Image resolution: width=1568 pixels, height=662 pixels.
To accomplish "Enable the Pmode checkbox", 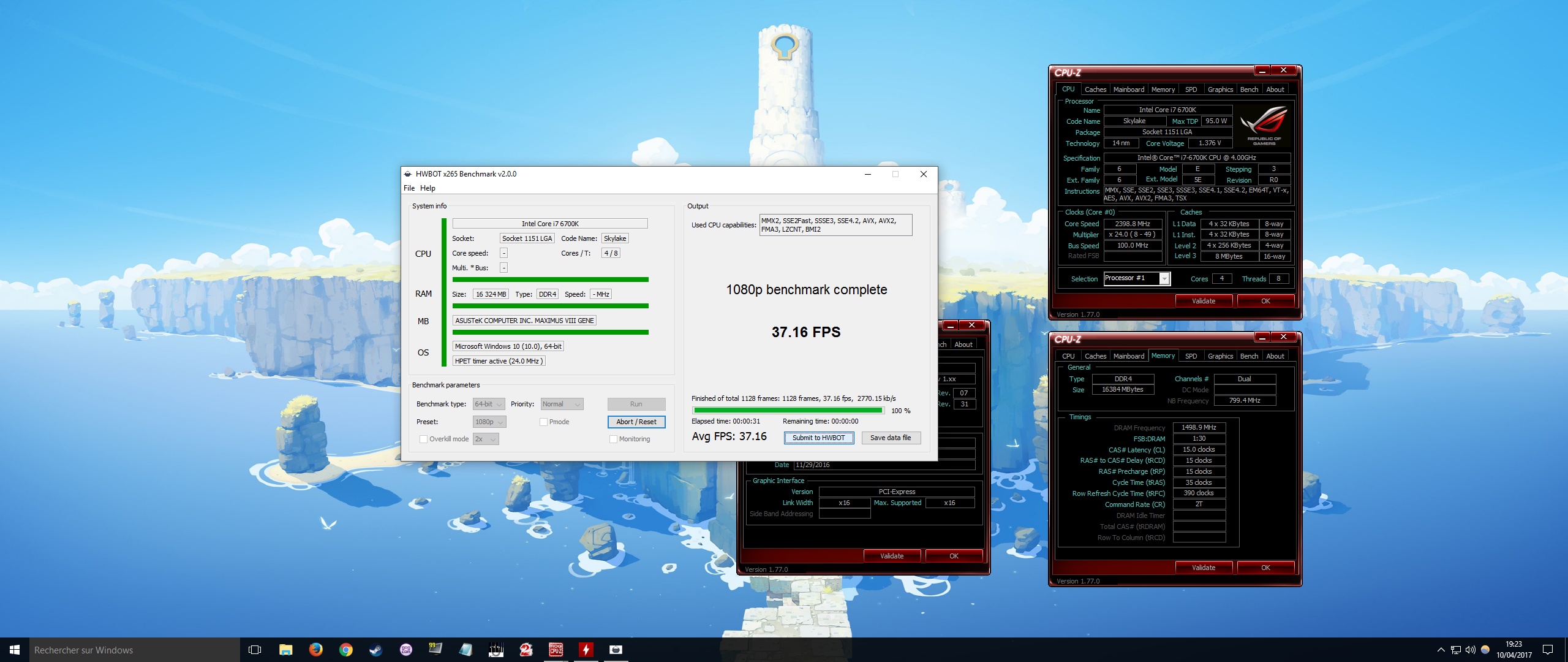I will pyautogui.click(x=543, y=422).
